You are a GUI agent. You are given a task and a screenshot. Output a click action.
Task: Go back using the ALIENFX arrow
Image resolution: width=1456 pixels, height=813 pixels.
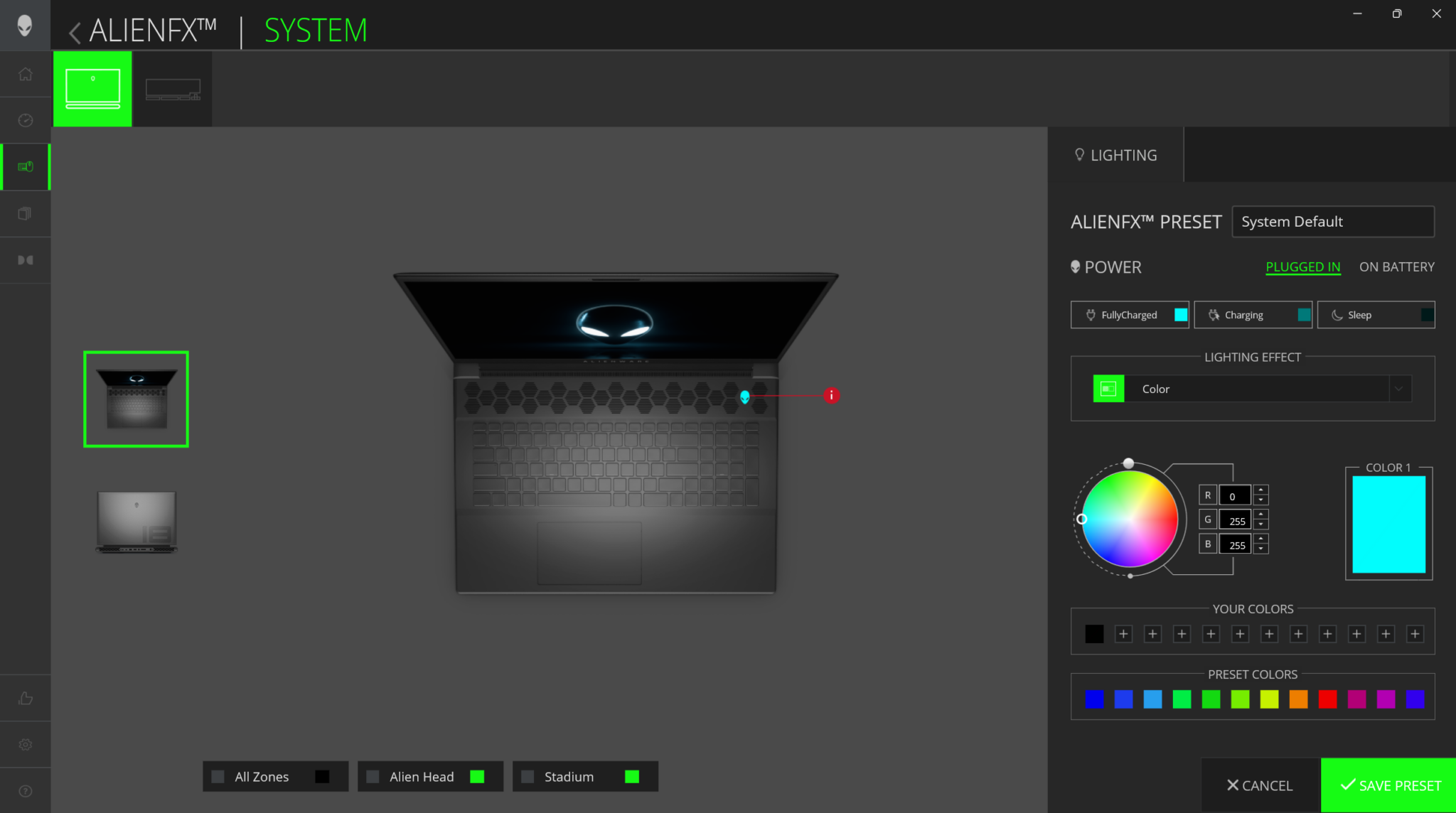75,32
